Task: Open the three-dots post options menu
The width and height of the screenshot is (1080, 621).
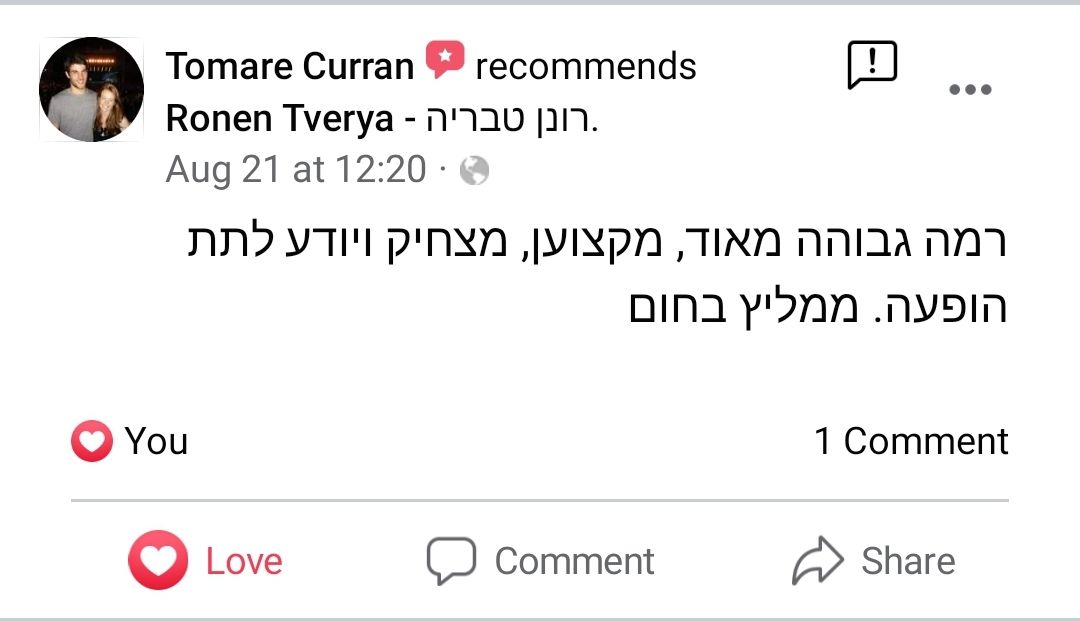Action: pyautogui.click(x=968, y=89)
